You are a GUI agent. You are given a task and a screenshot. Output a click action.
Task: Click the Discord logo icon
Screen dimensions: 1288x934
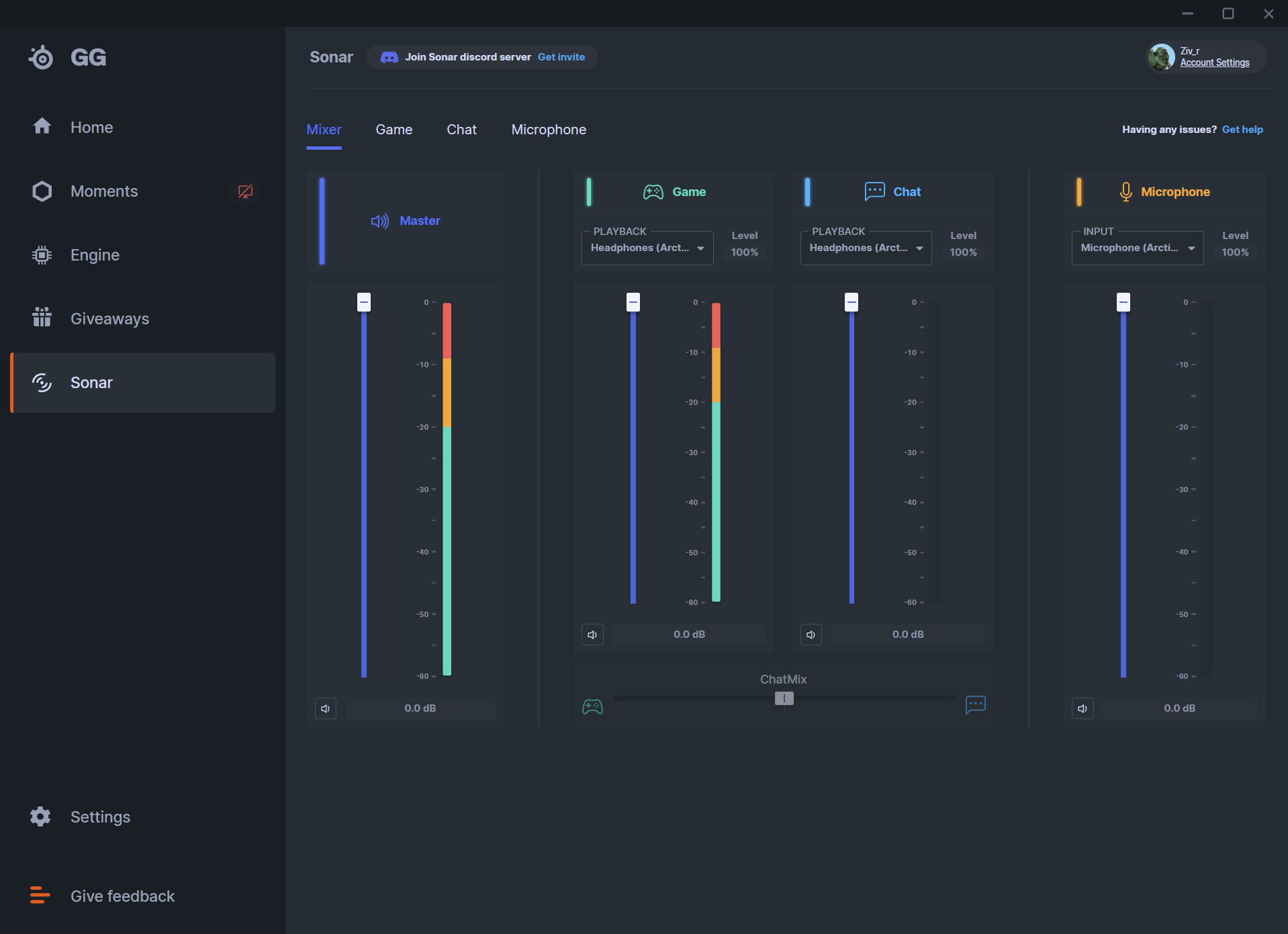click(389, 57)
